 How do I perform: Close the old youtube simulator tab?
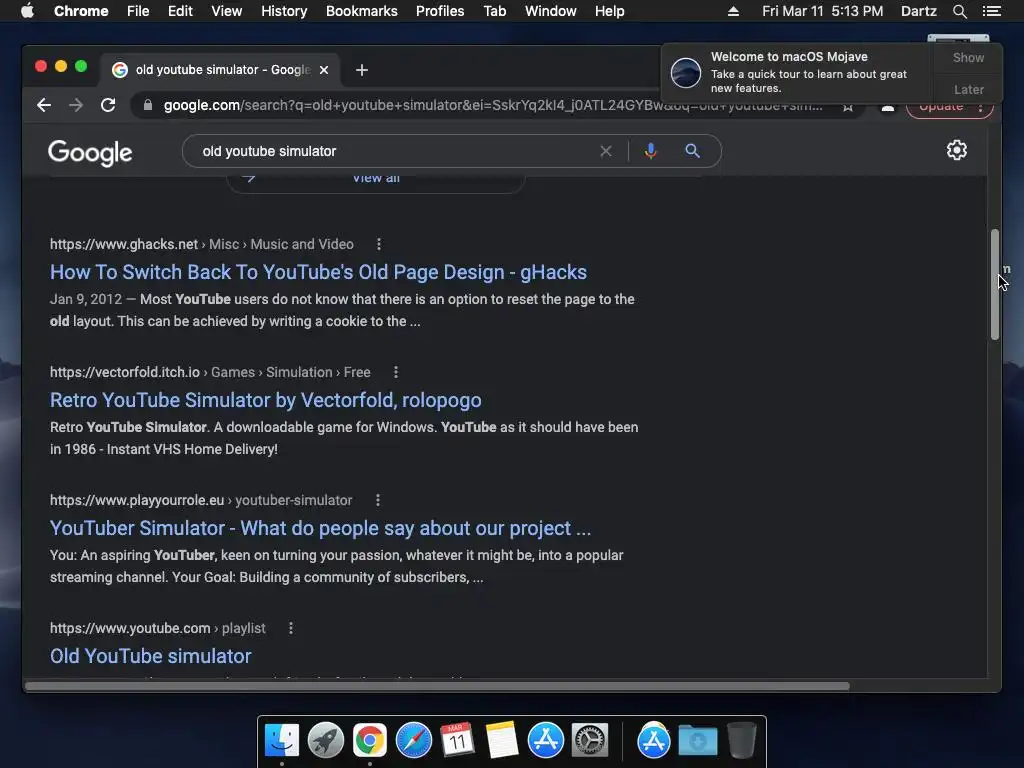point(324,70)
